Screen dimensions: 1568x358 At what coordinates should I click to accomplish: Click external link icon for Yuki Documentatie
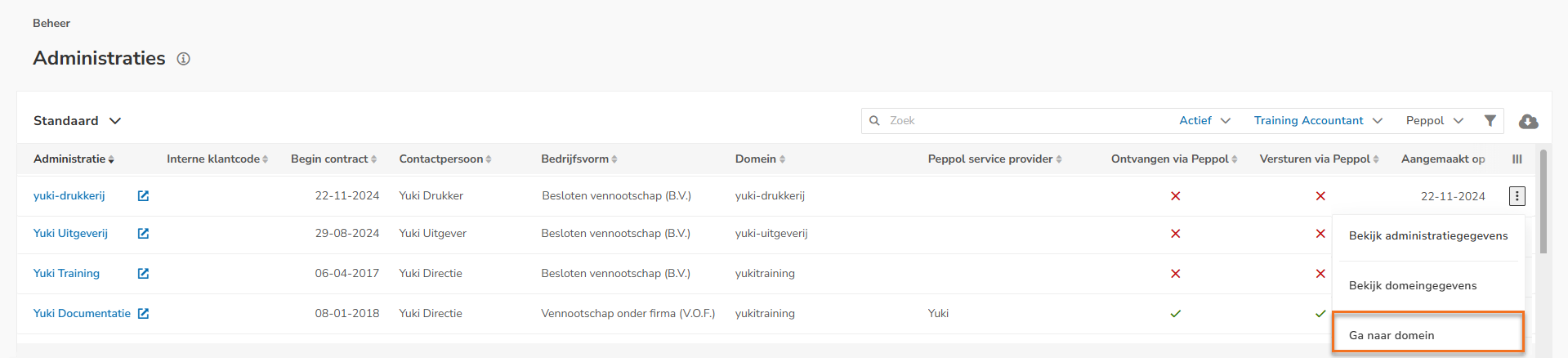tap(143, 314)
